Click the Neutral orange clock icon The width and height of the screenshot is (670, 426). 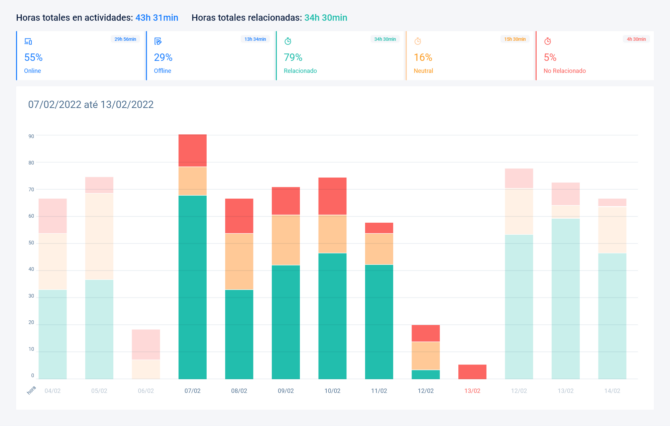coord(418,41)
